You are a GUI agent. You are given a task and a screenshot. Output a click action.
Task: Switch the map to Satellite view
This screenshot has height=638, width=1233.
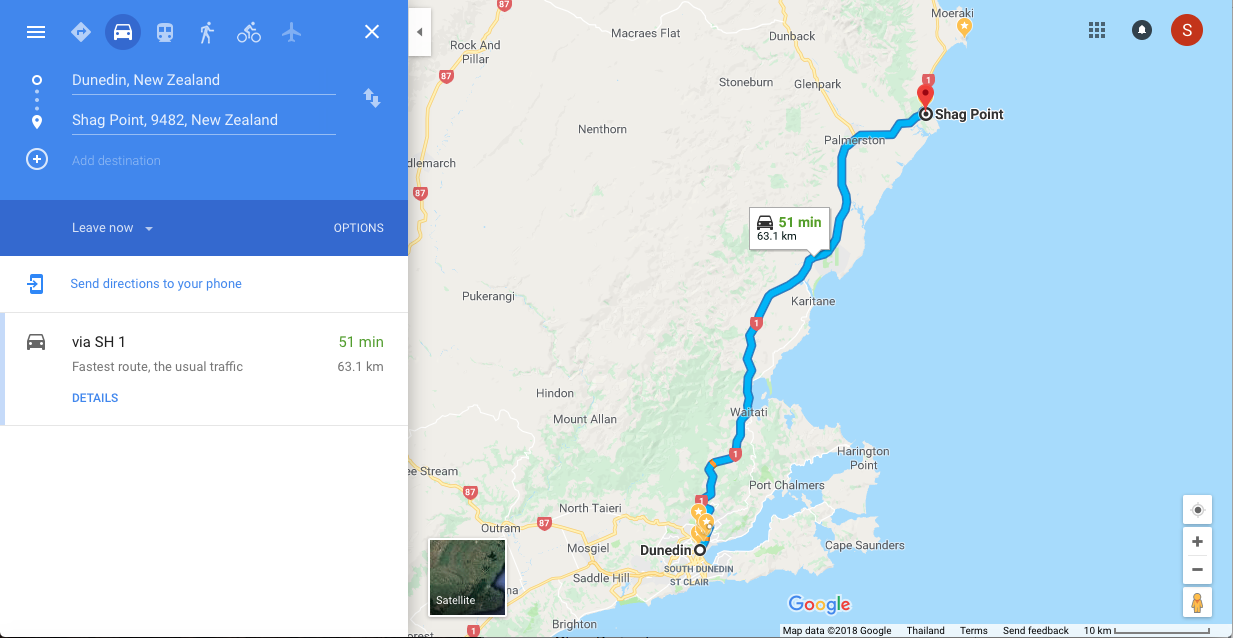point(467,577)
